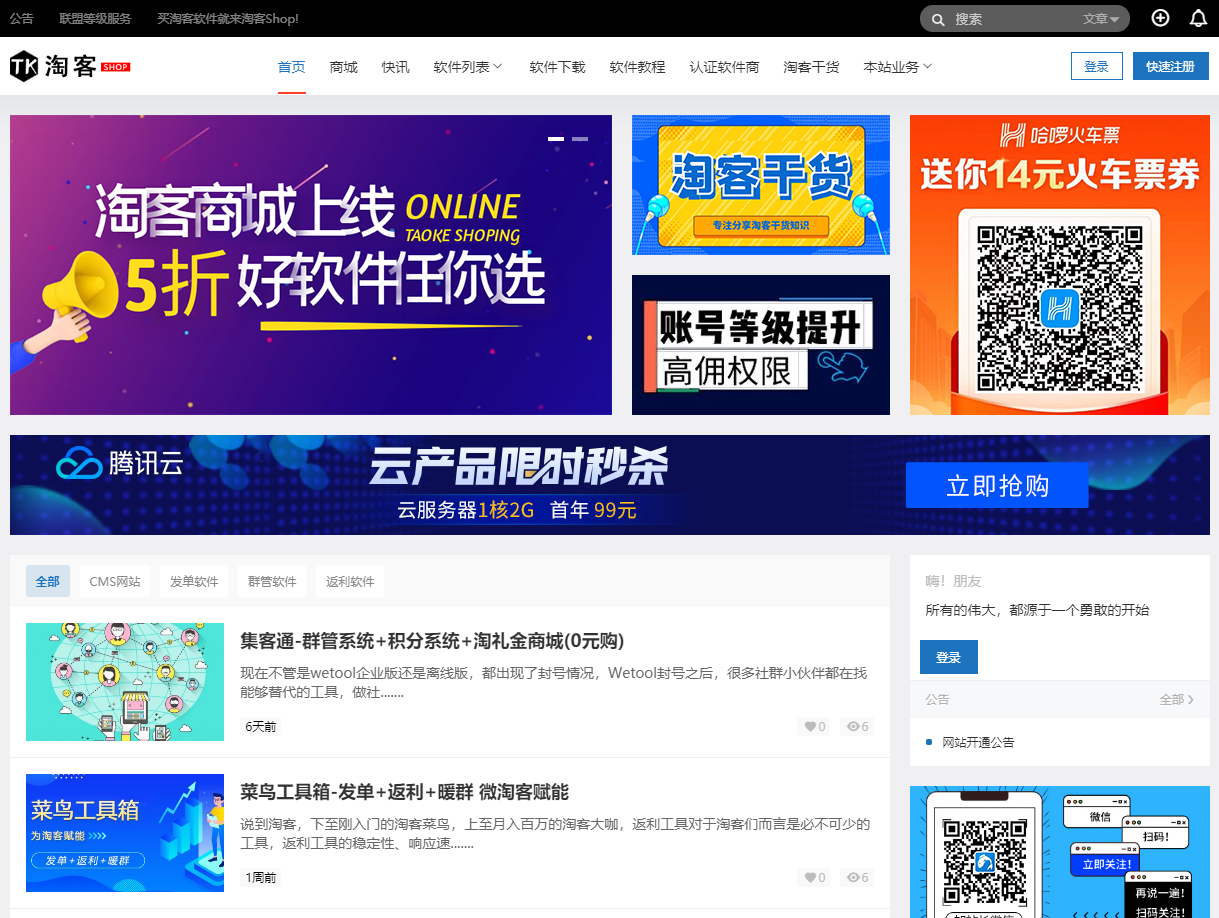Click the plus circle icon in top bar
The height and width of the screenshot is (918, 1219).
[1160, 18]
